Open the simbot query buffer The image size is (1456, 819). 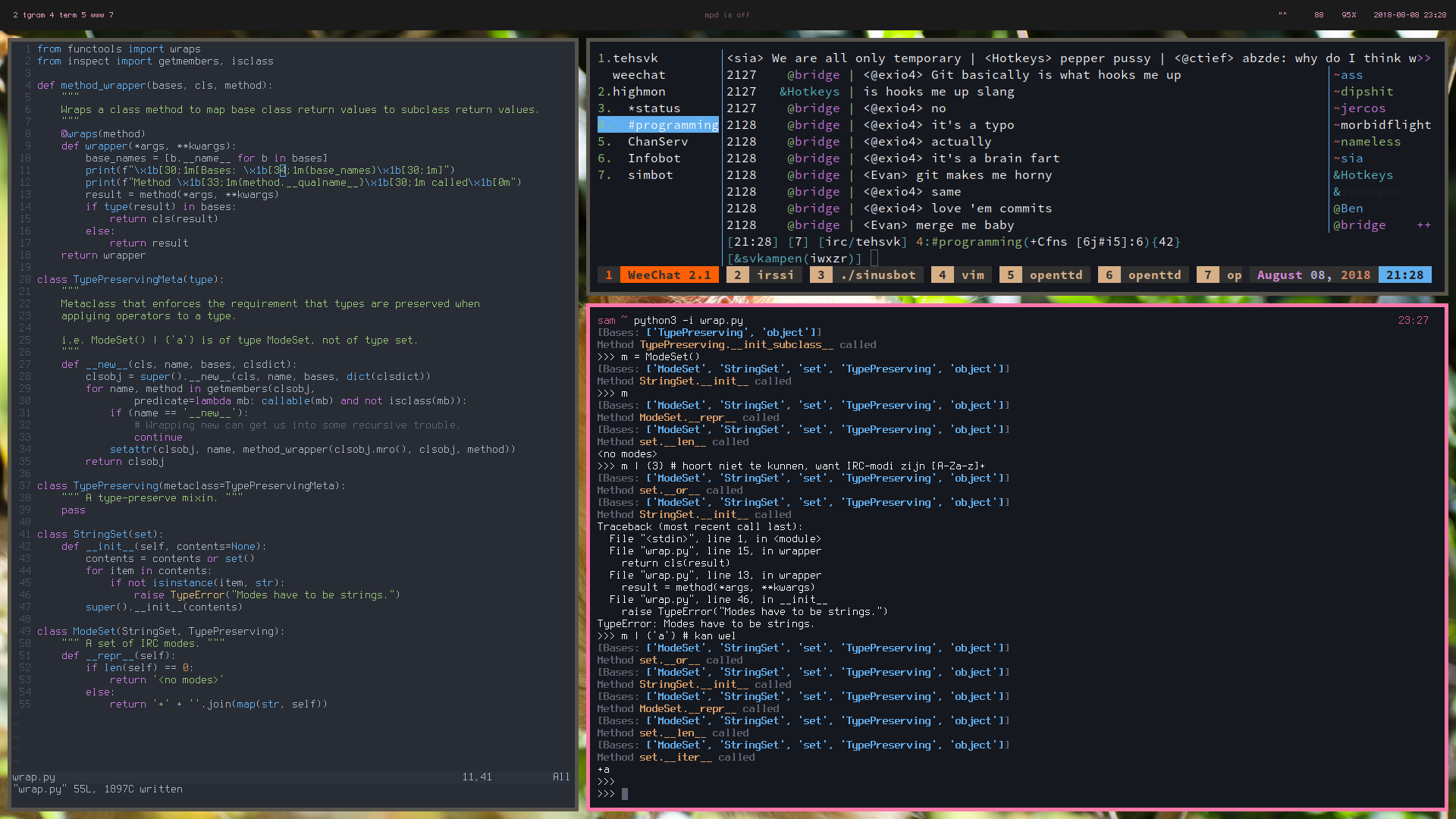point(649,175)
